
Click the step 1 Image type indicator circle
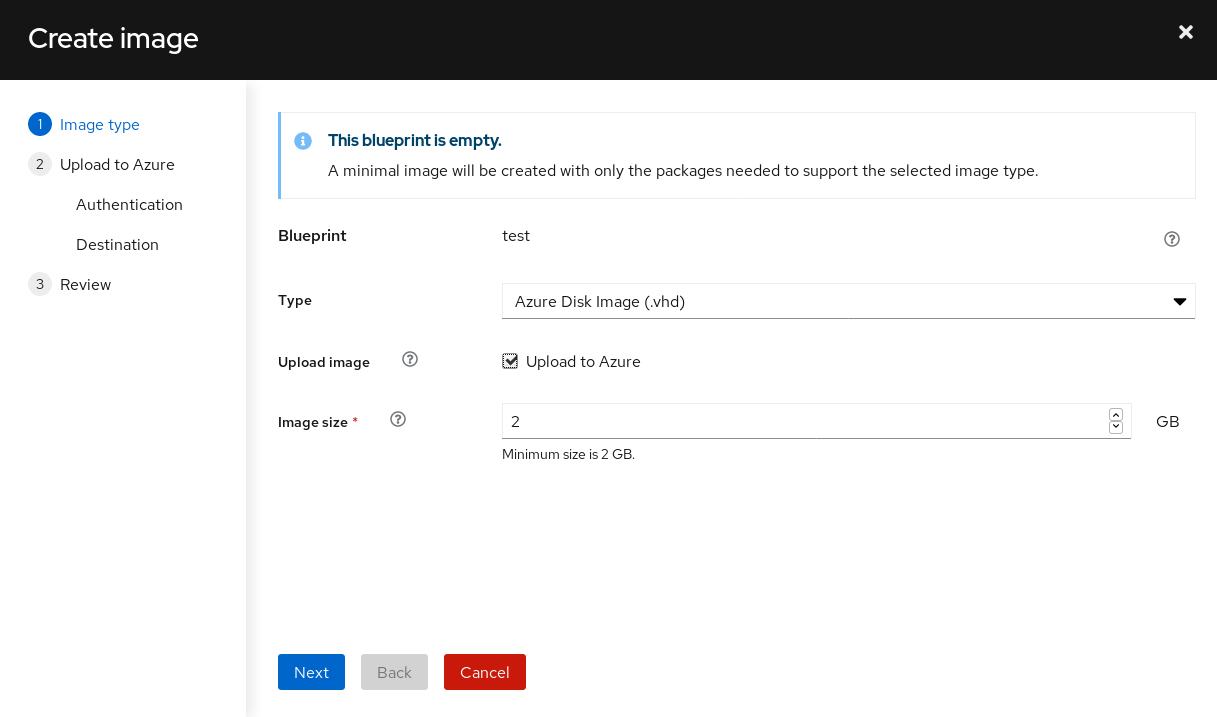tap(40, 124)
